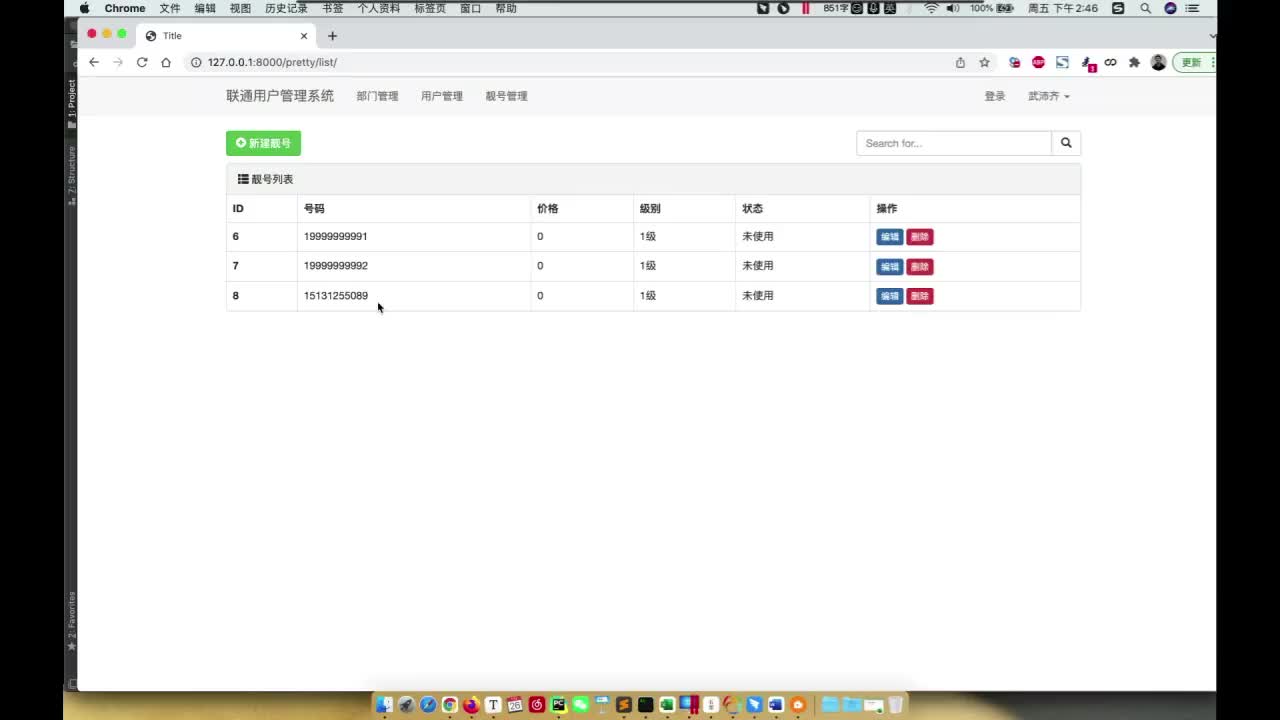This screenshot has width=1280, height=720.
Task: Edit the row for number 15131255089
Action: click(x=889, y=296)
